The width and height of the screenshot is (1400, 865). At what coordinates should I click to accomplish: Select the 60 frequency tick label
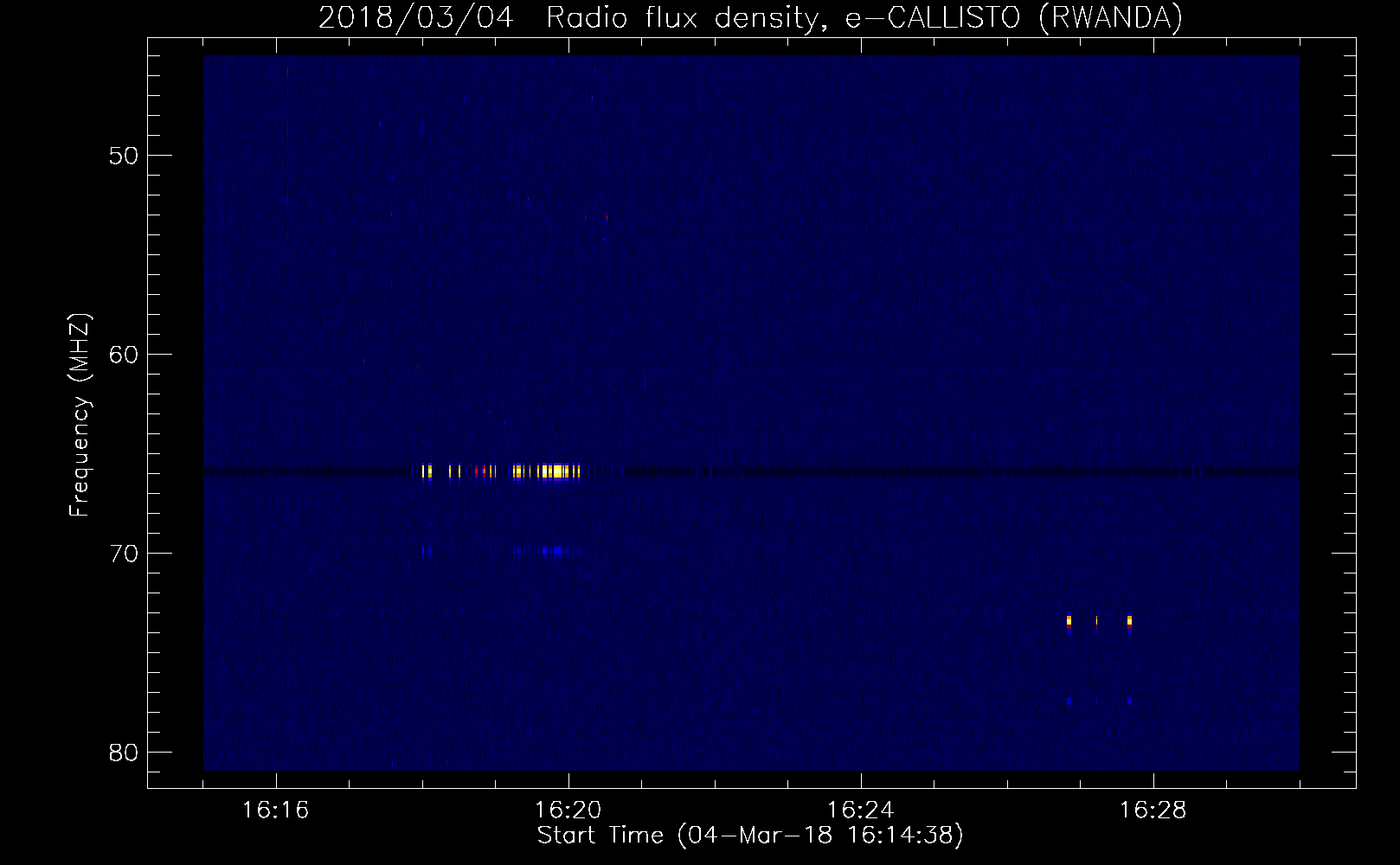coord(125,355)
